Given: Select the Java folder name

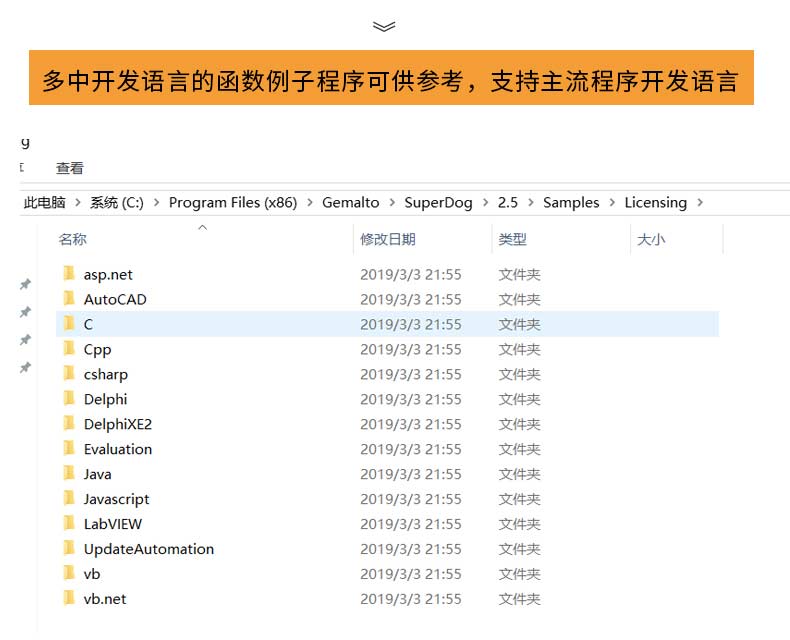Looking at the screenshot, I should [x=98, y=474].
